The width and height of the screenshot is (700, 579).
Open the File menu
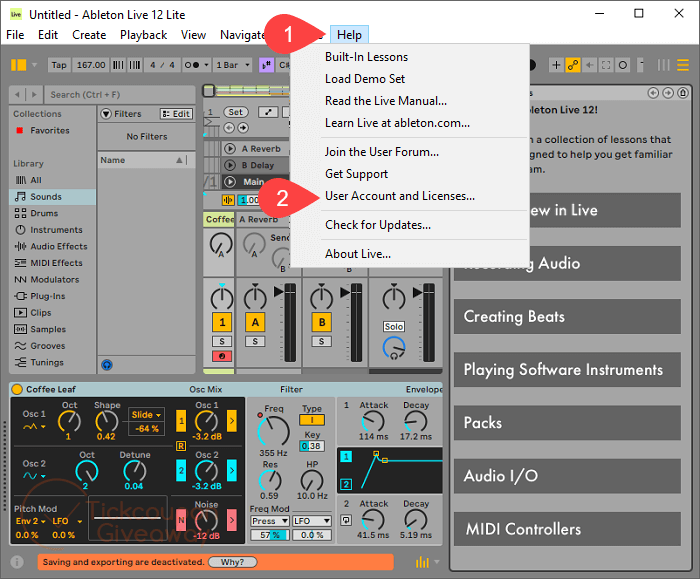[x=15, y=35]
